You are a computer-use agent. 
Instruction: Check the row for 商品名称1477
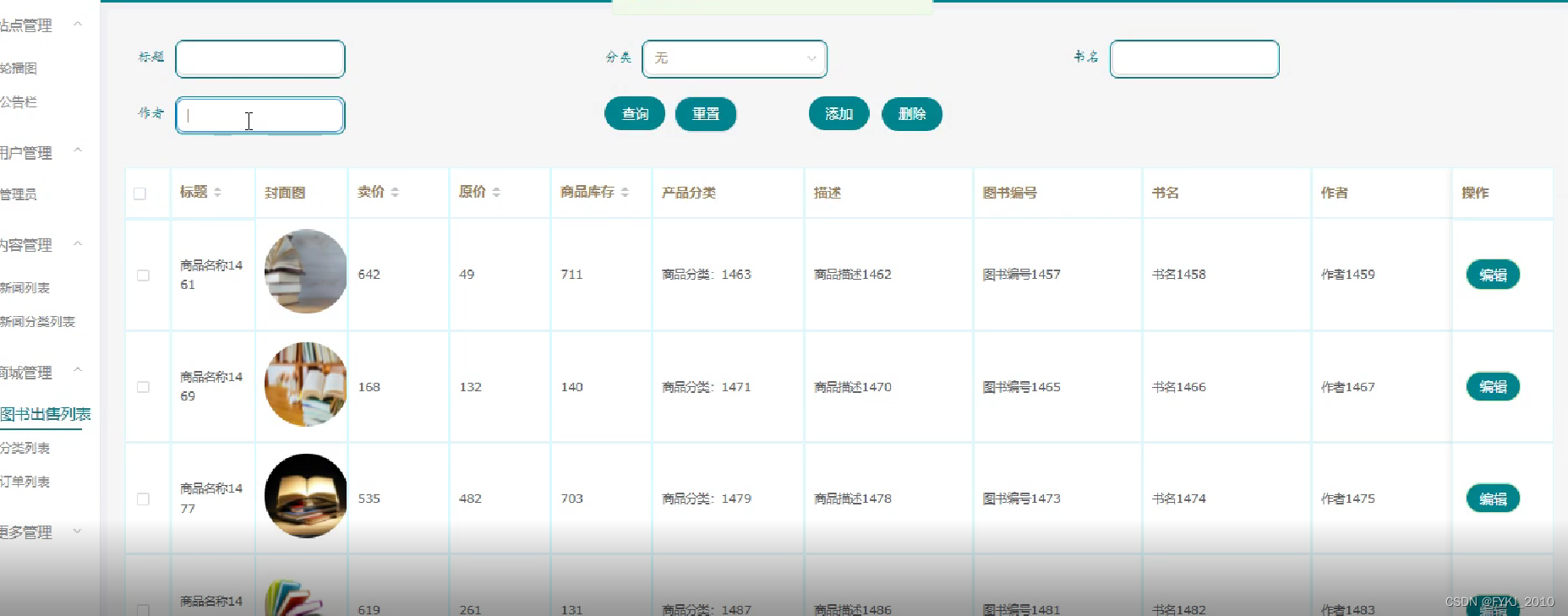143,499
